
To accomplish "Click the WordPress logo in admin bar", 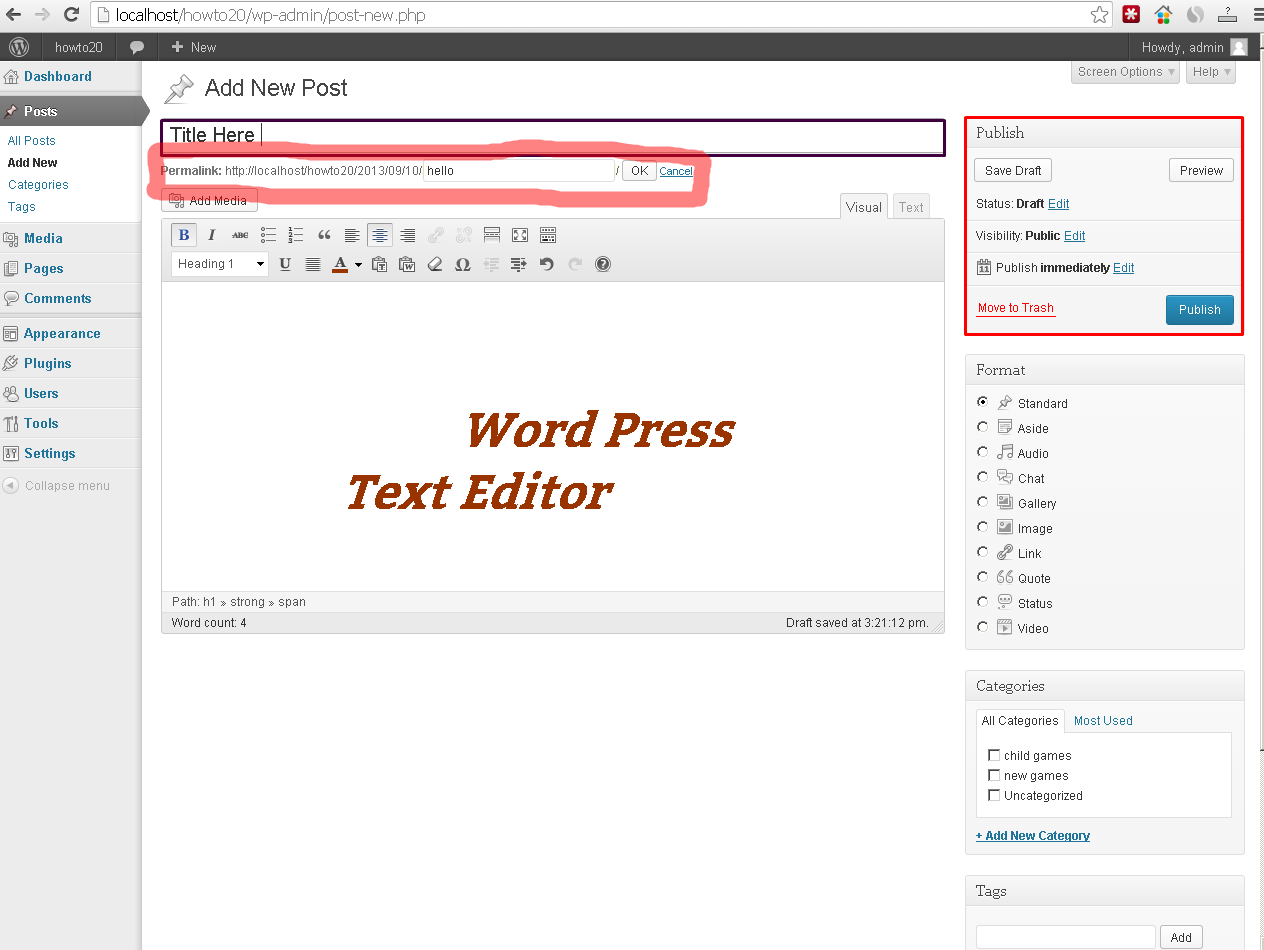I will [x=18, y=47].
